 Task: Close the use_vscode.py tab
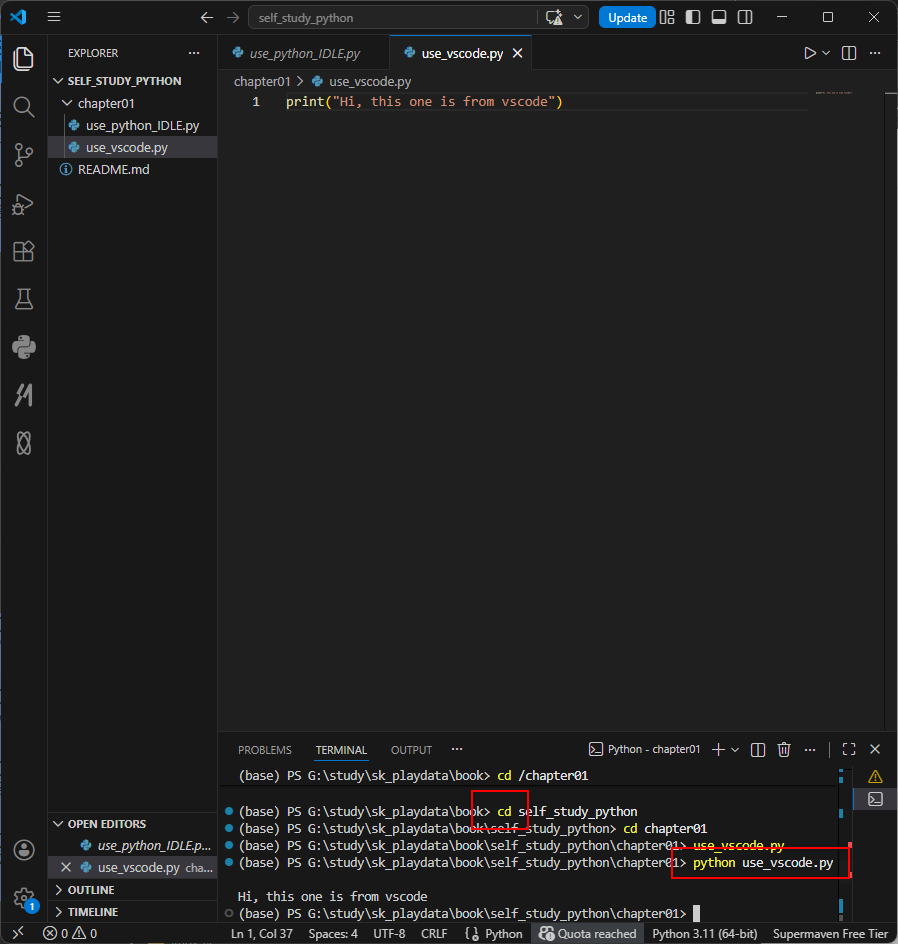pyautogui.click(x=518, y=54)
